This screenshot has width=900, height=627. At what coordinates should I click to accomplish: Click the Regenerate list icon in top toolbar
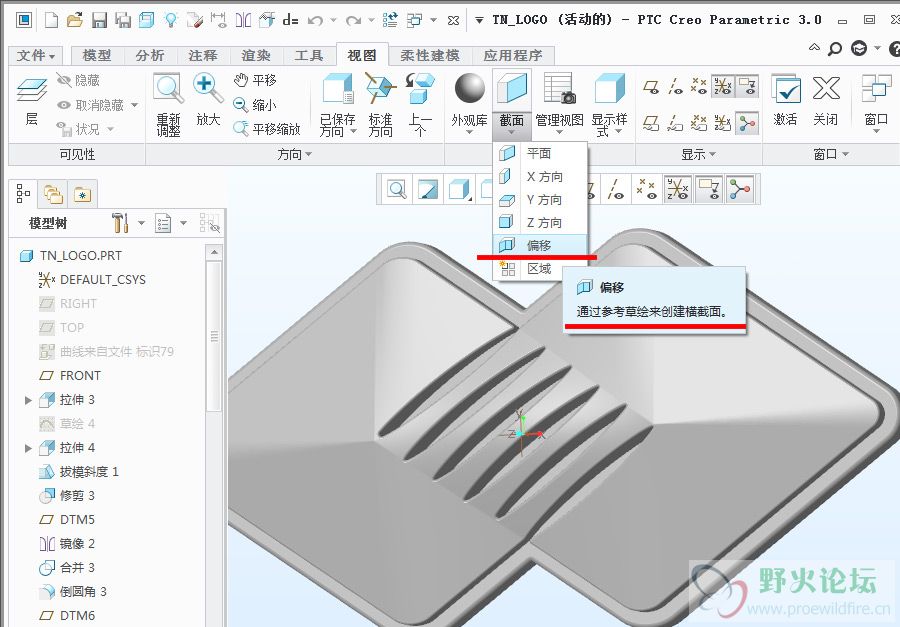[390, 21]
